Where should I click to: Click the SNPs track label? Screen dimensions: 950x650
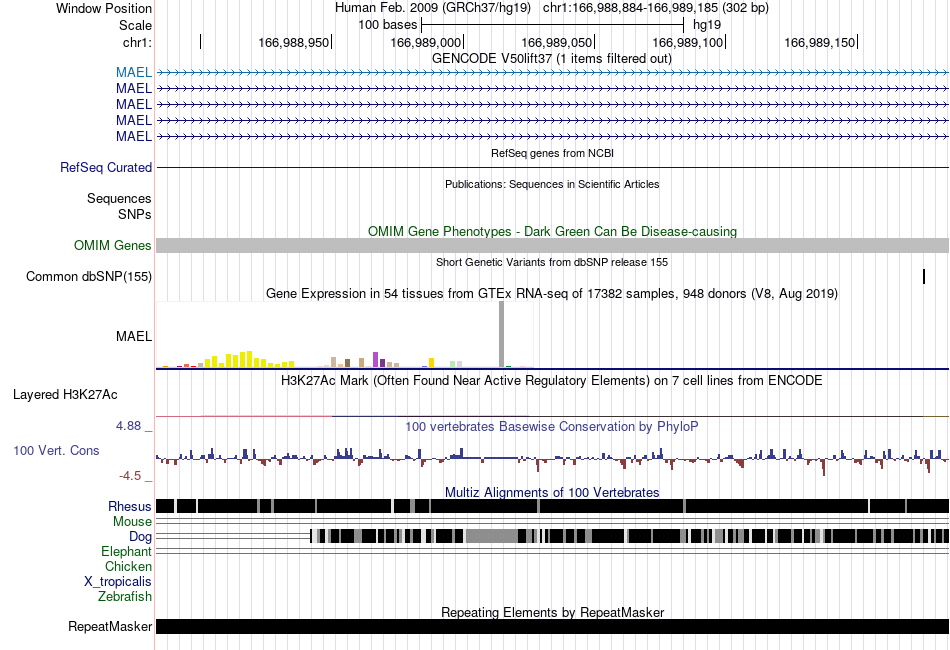click(135, 214)
